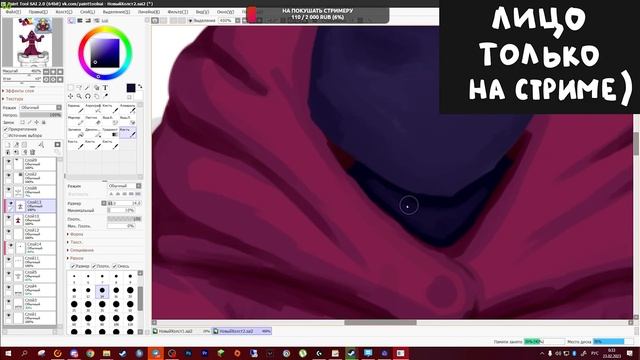The image size is (640, 360).
Task: Select the Hand pan tool
Action: 96,96
